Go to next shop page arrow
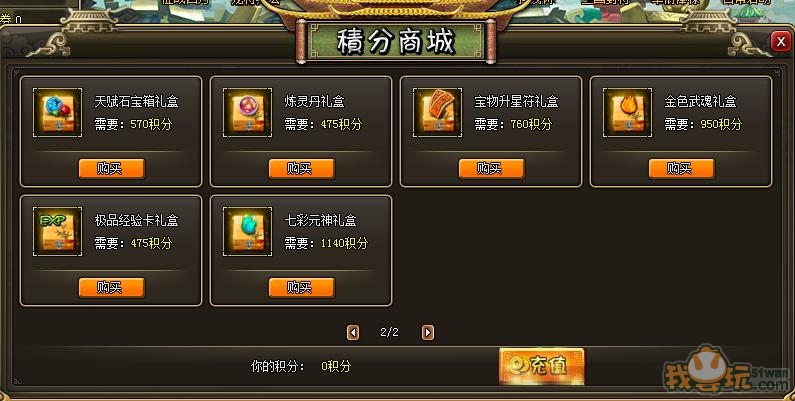Screen dimensions: 795x401 [428, 333]
